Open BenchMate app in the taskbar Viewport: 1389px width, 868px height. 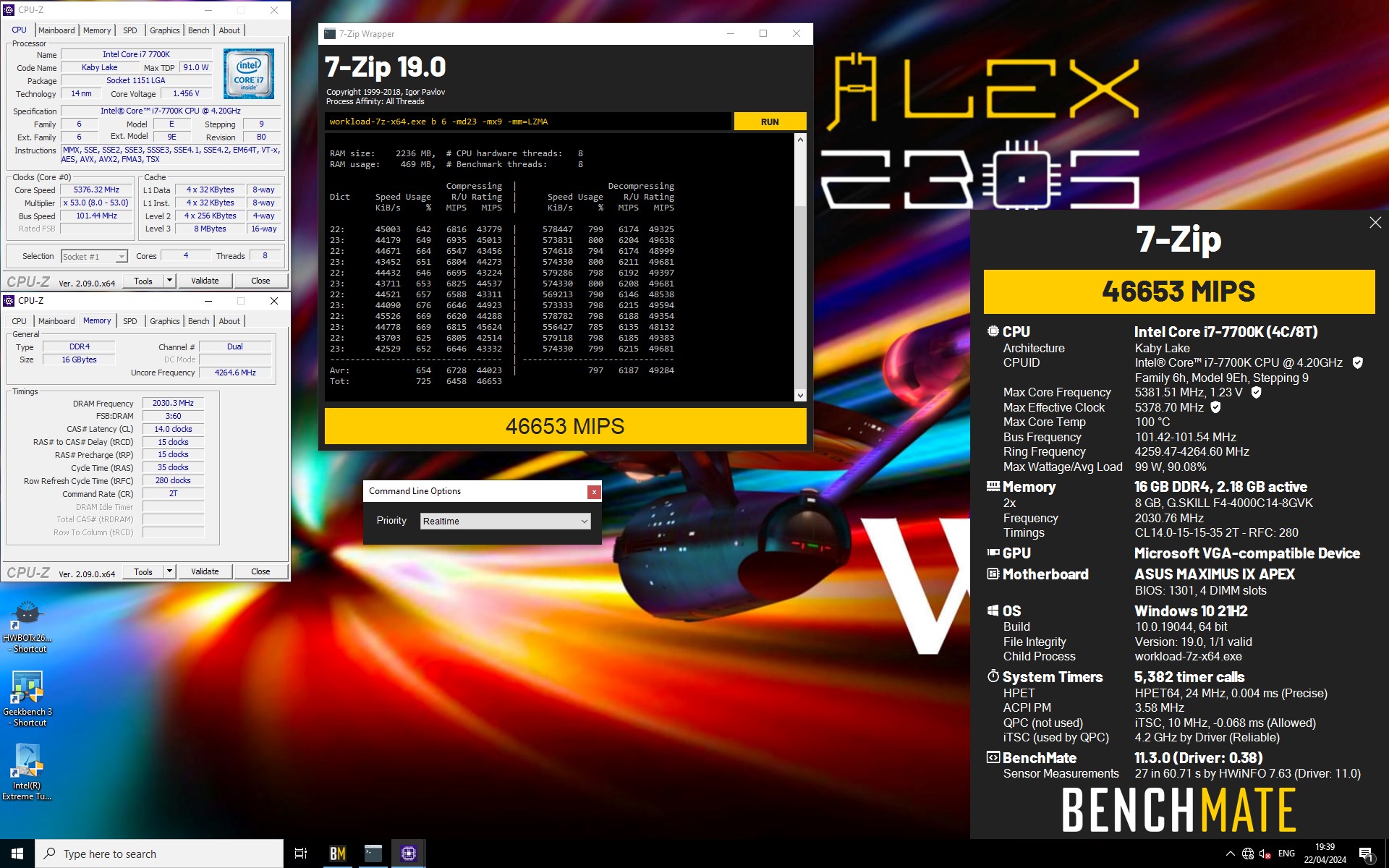click(338, 854)
